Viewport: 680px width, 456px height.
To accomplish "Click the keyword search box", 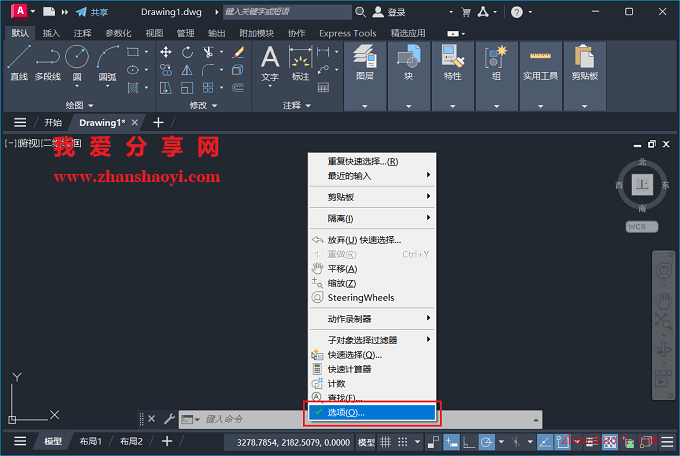I will (287, 12).
